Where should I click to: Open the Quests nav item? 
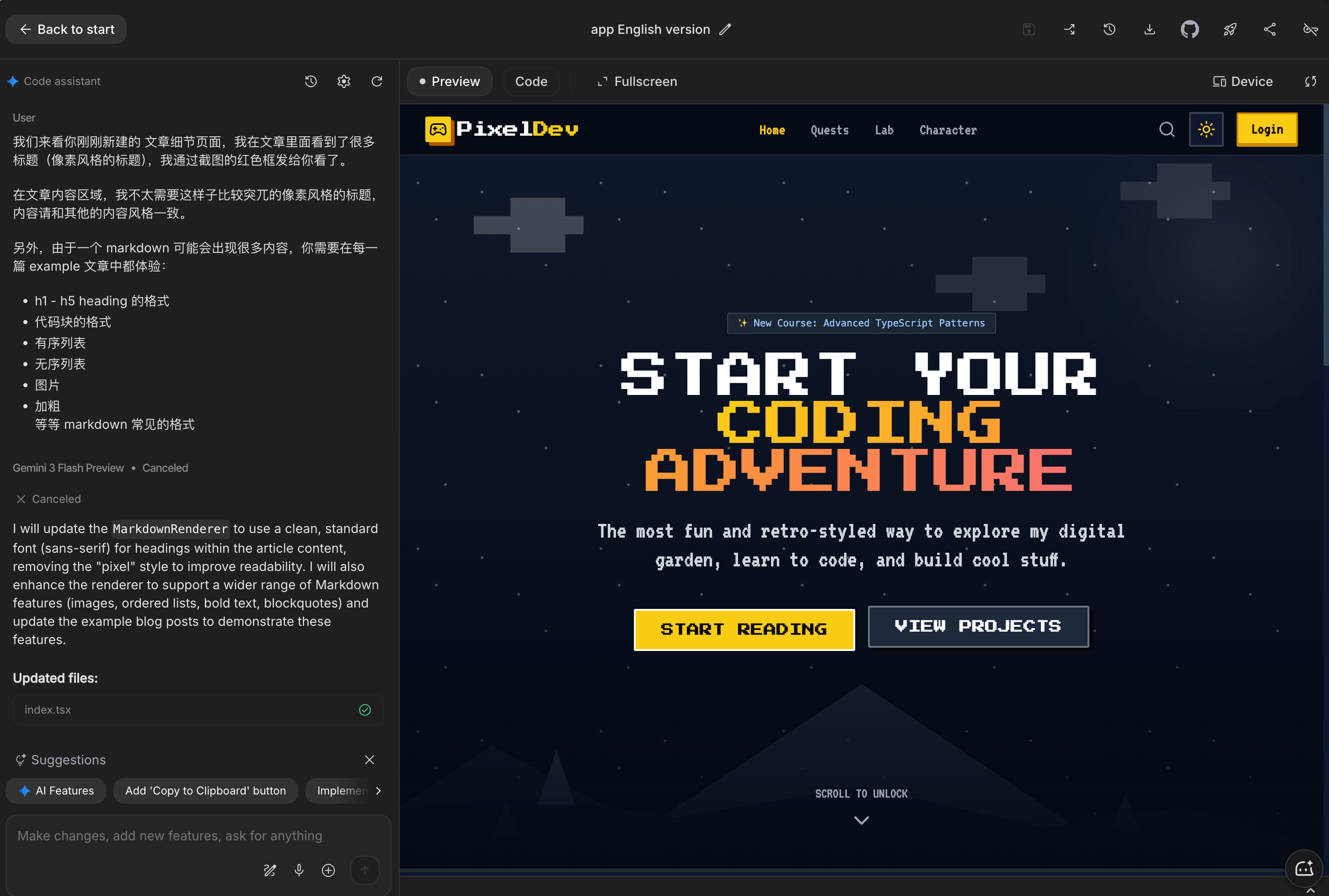click(830, 130)
